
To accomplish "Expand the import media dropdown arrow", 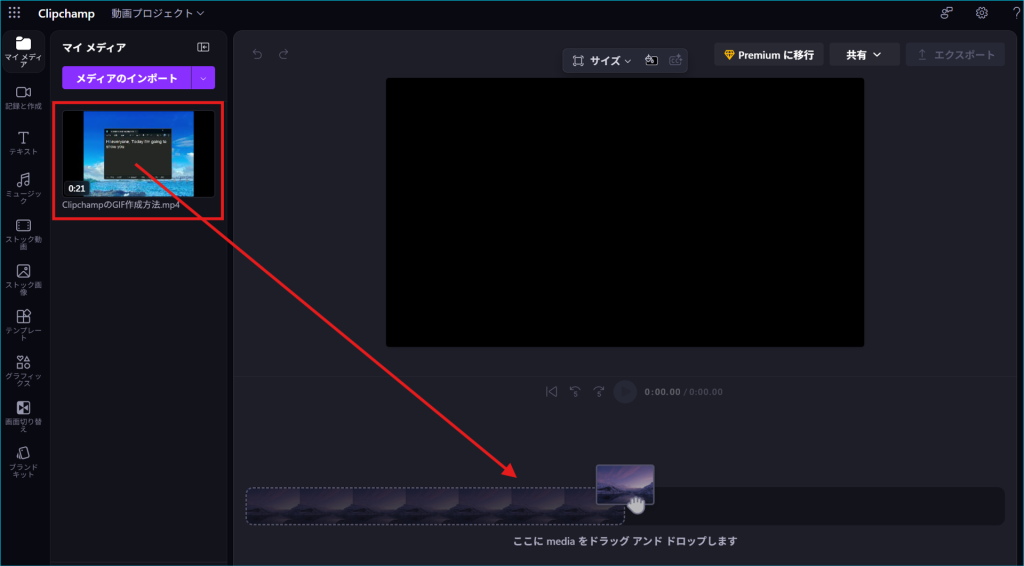I will click(x=204, y=78).
